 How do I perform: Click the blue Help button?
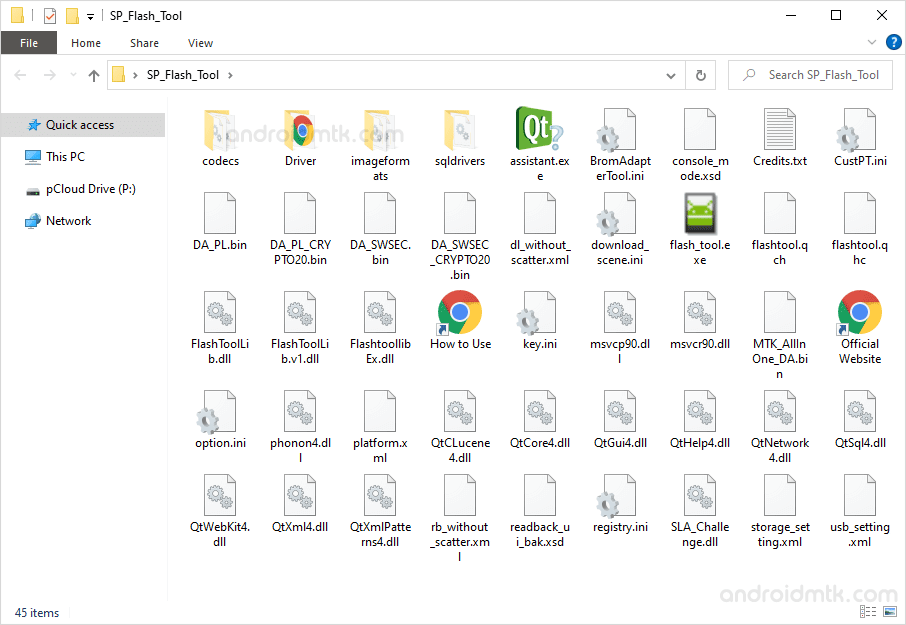click(893, 42)
